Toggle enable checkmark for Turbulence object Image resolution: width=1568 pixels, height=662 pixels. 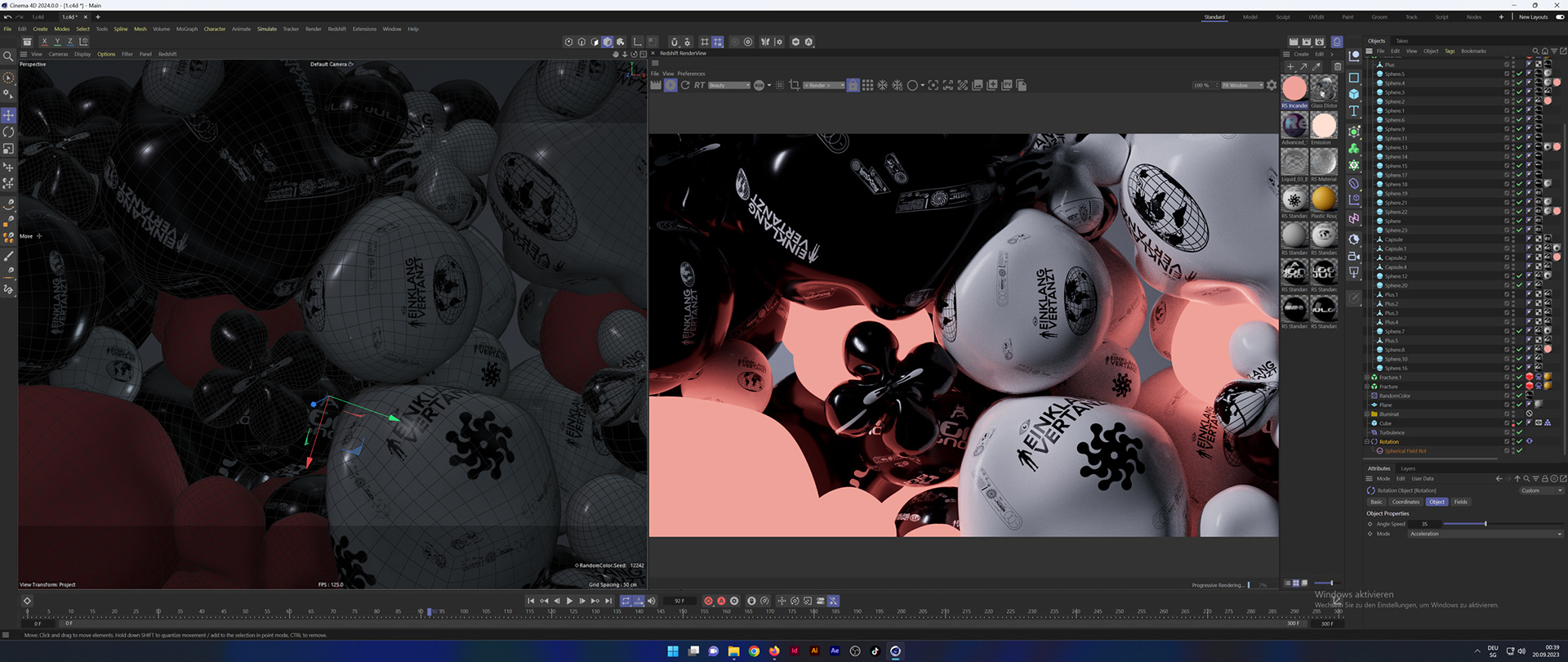pos(1520,432)
